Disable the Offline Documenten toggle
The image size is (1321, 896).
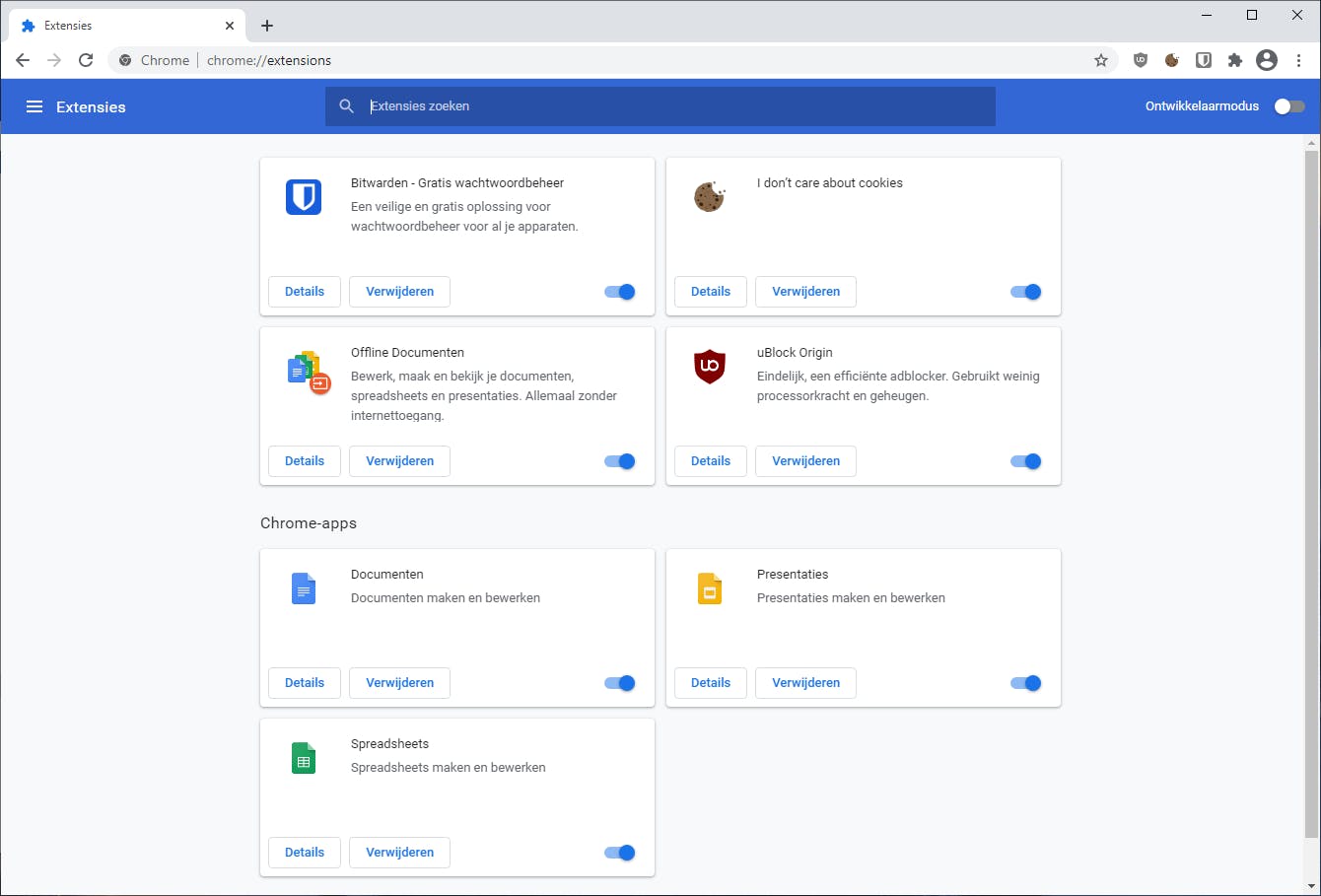click(620, 461)
